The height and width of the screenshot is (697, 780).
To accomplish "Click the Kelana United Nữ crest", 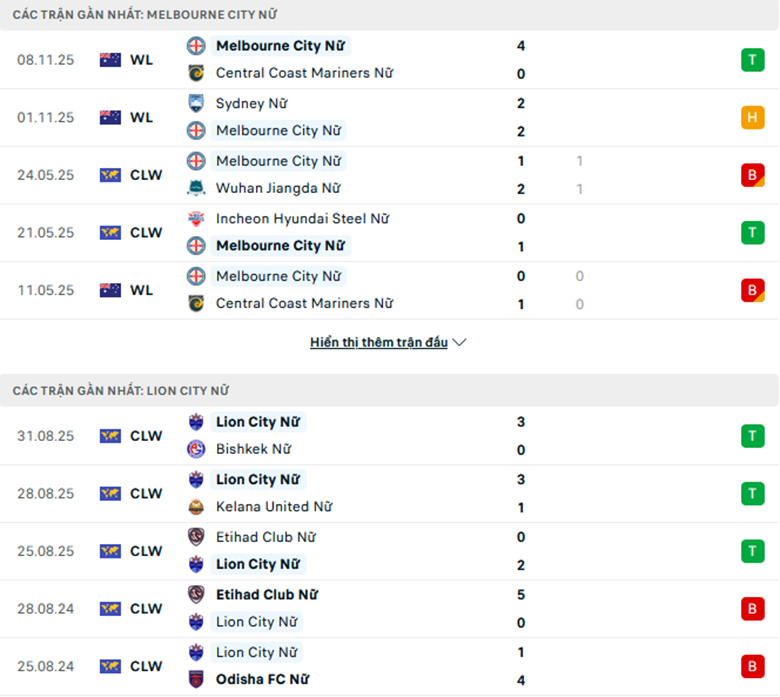I will 196,507.
